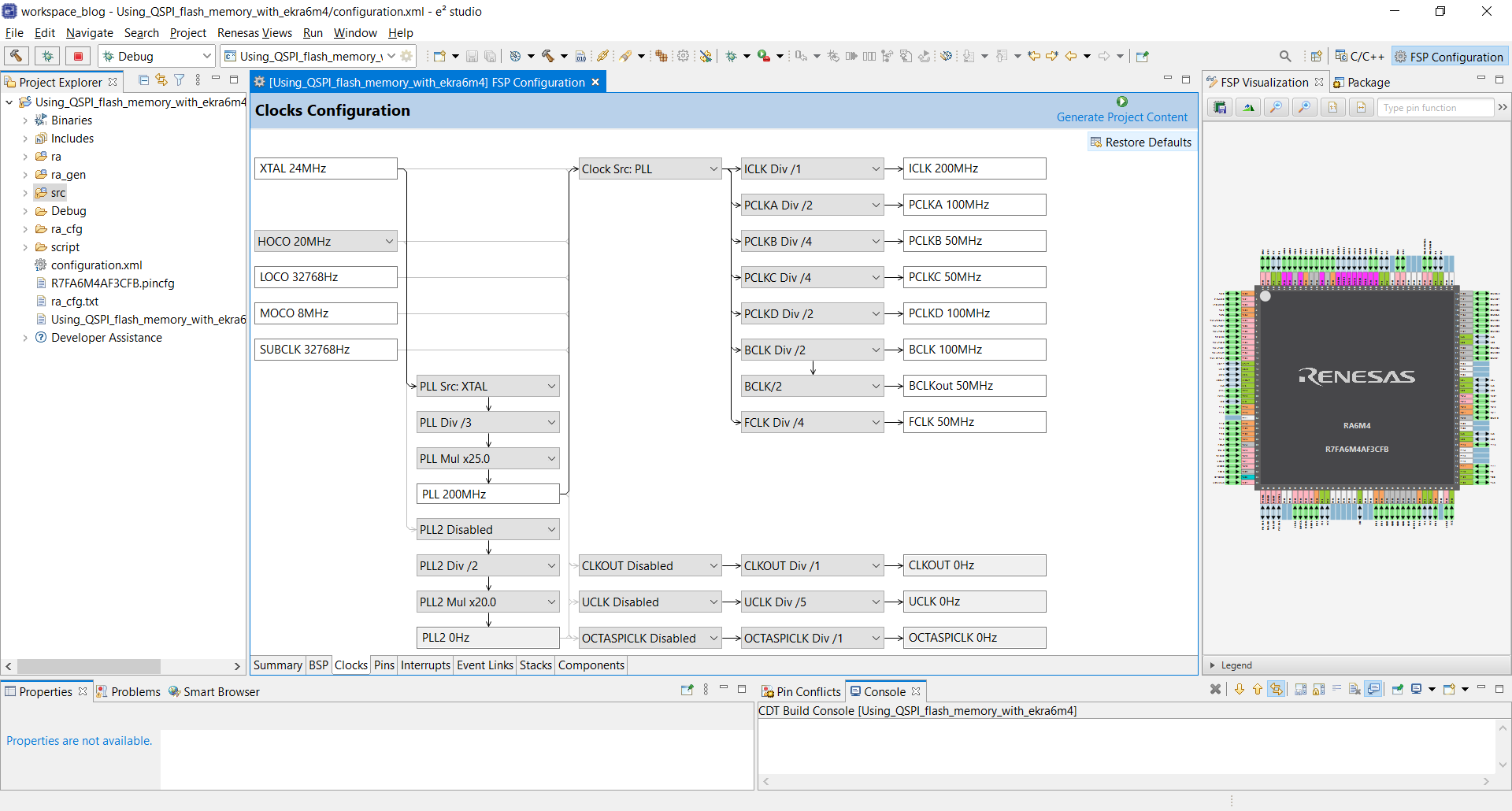Click the red Stop button
This screenshot has width=1512, height=811.
coord(78,56)
